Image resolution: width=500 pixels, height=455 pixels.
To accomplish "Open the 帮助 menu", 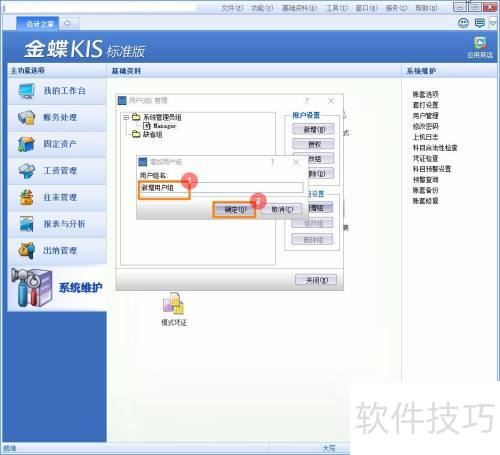I will [426, 8].
